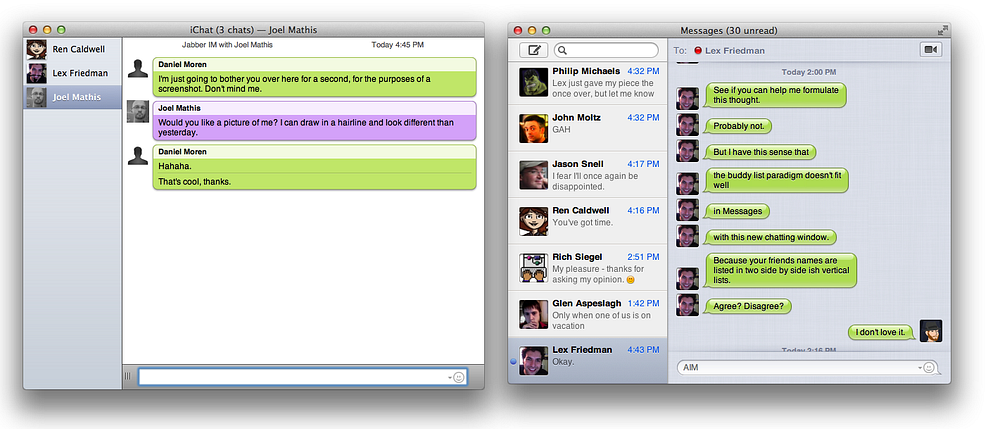The width and height of the screenshot is (1000, 429).
Task: Click the avatar beside "Probably not." bubble
Action: click(x=688, y=125)
